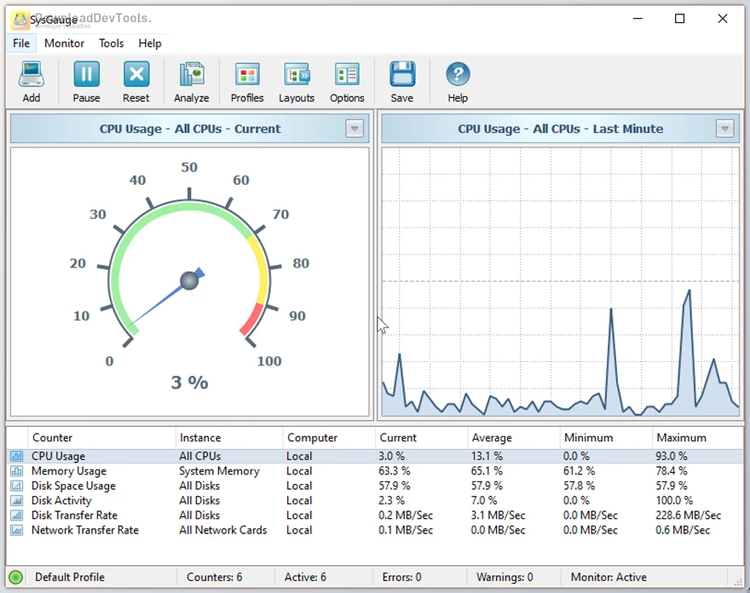Click the 3 % gauge readout

tap(189, 383)
